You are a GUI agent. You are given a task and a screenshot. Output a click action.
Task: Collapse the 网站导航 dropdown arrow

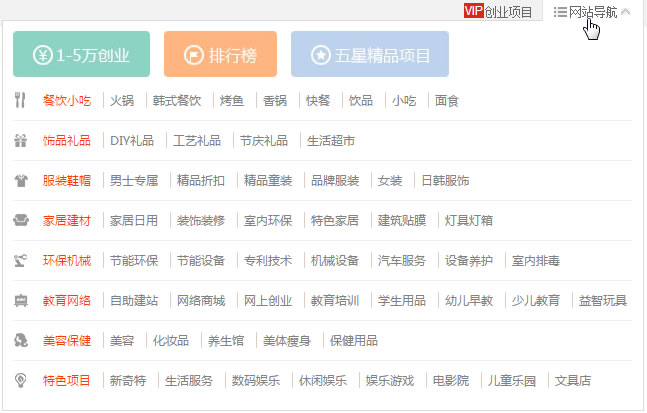coord(626,12)
